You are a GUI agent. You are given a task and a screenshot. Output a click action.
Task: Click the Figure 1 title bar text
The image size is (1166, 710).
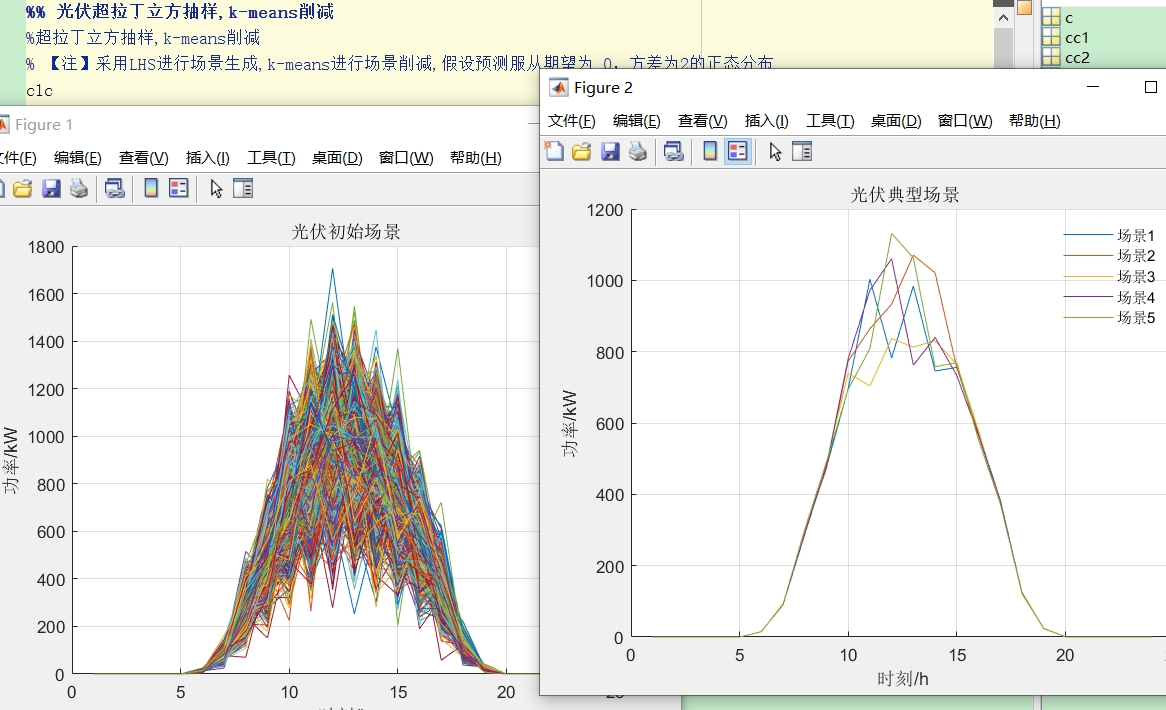[44, 125]
